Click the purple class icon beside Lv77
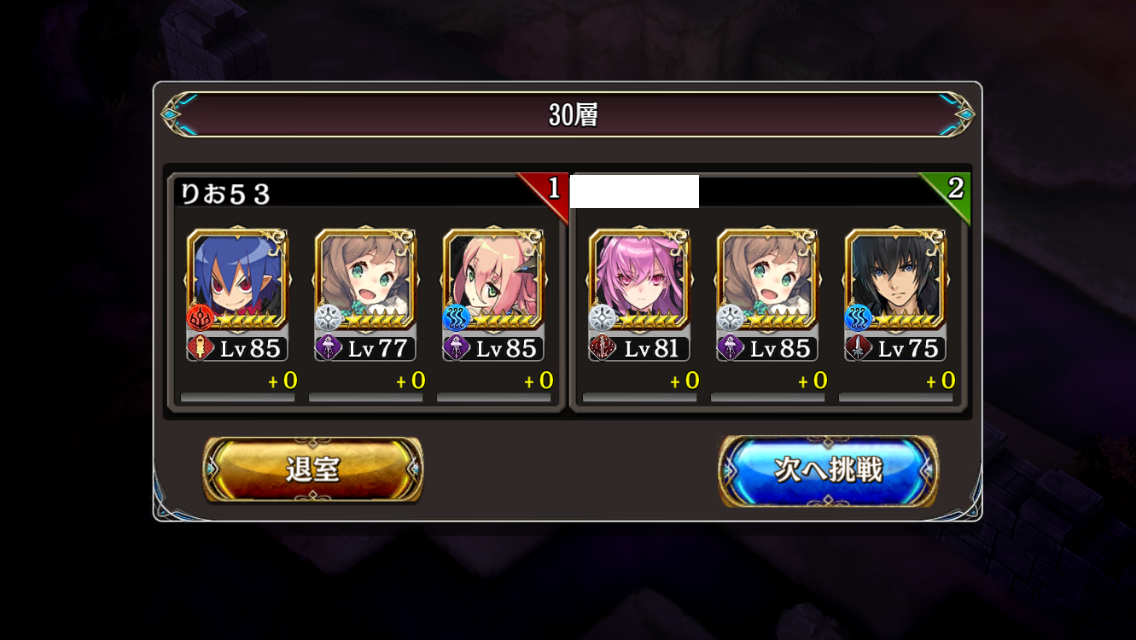This screenshot has width=1136, height=640. coord(328,348)
